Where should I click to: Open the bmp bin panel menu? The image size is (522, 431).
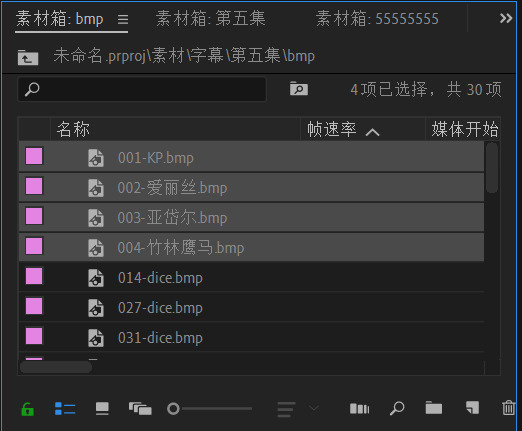(x=123, y=20)
